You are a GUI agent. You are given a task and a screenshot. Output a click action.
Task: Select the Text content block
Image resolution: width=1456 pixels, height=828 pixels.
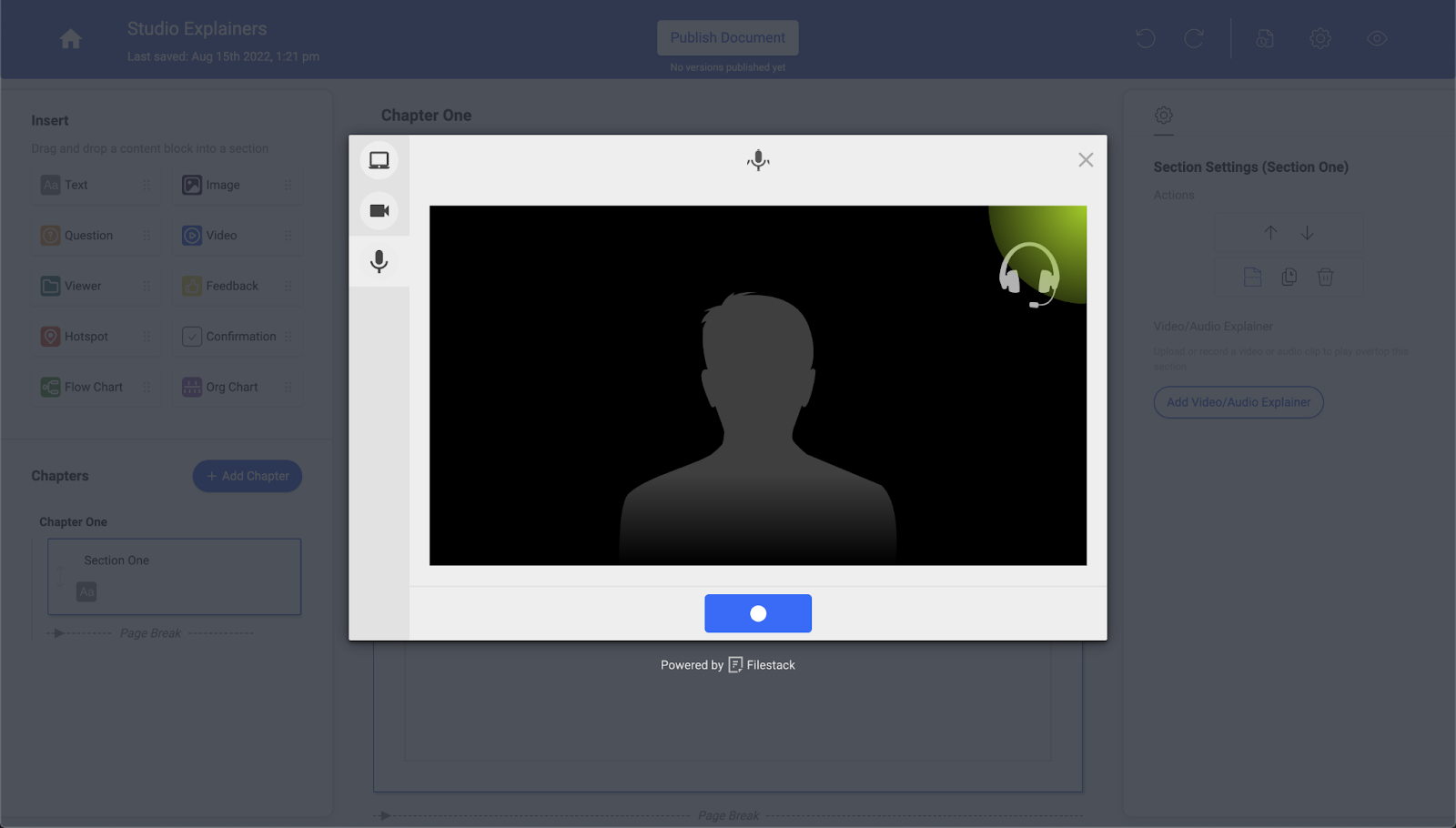point(96,185)
